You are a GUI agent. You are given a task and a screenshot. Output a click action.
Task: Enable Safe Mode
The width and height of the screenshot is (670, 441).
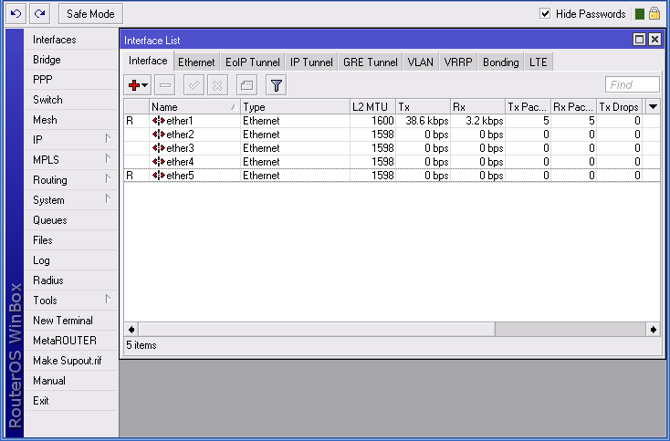click(90, 14)
